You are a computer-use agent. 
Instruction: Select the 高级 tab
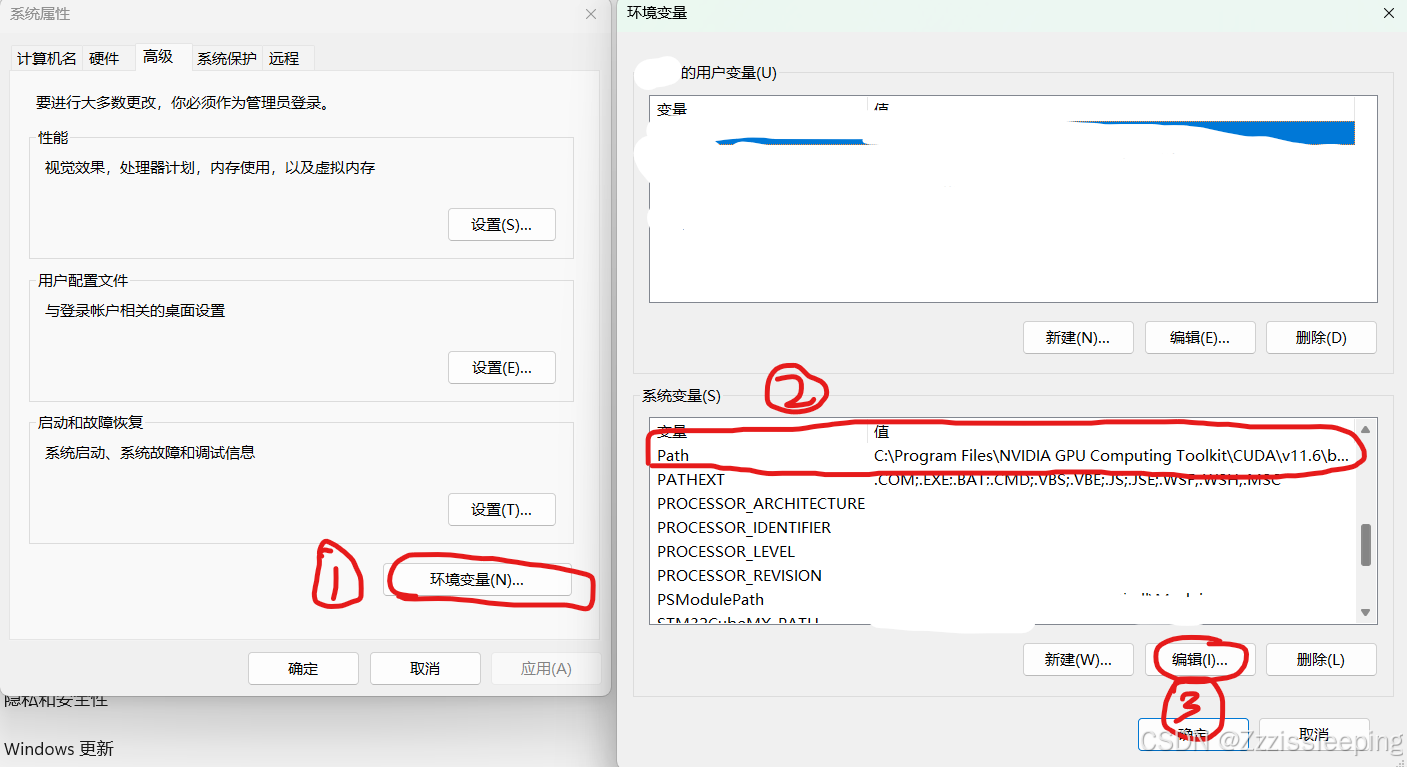158,56
